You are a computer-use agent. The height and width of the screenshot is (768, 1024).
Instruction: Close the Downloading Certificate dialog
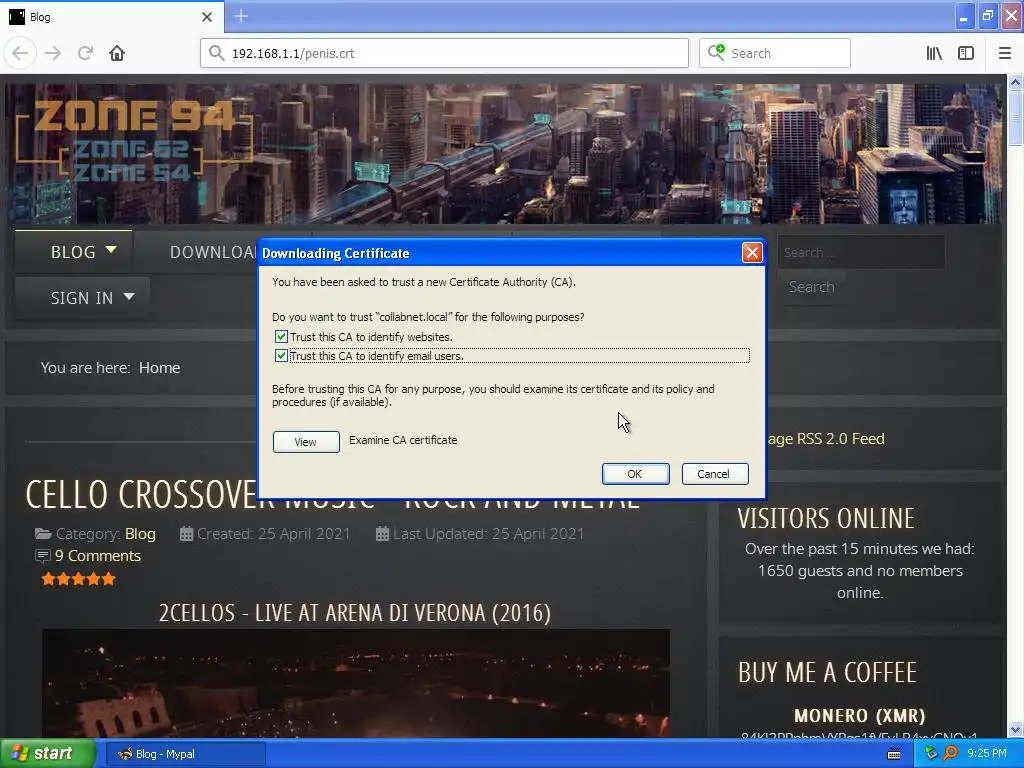pos(752,253)
